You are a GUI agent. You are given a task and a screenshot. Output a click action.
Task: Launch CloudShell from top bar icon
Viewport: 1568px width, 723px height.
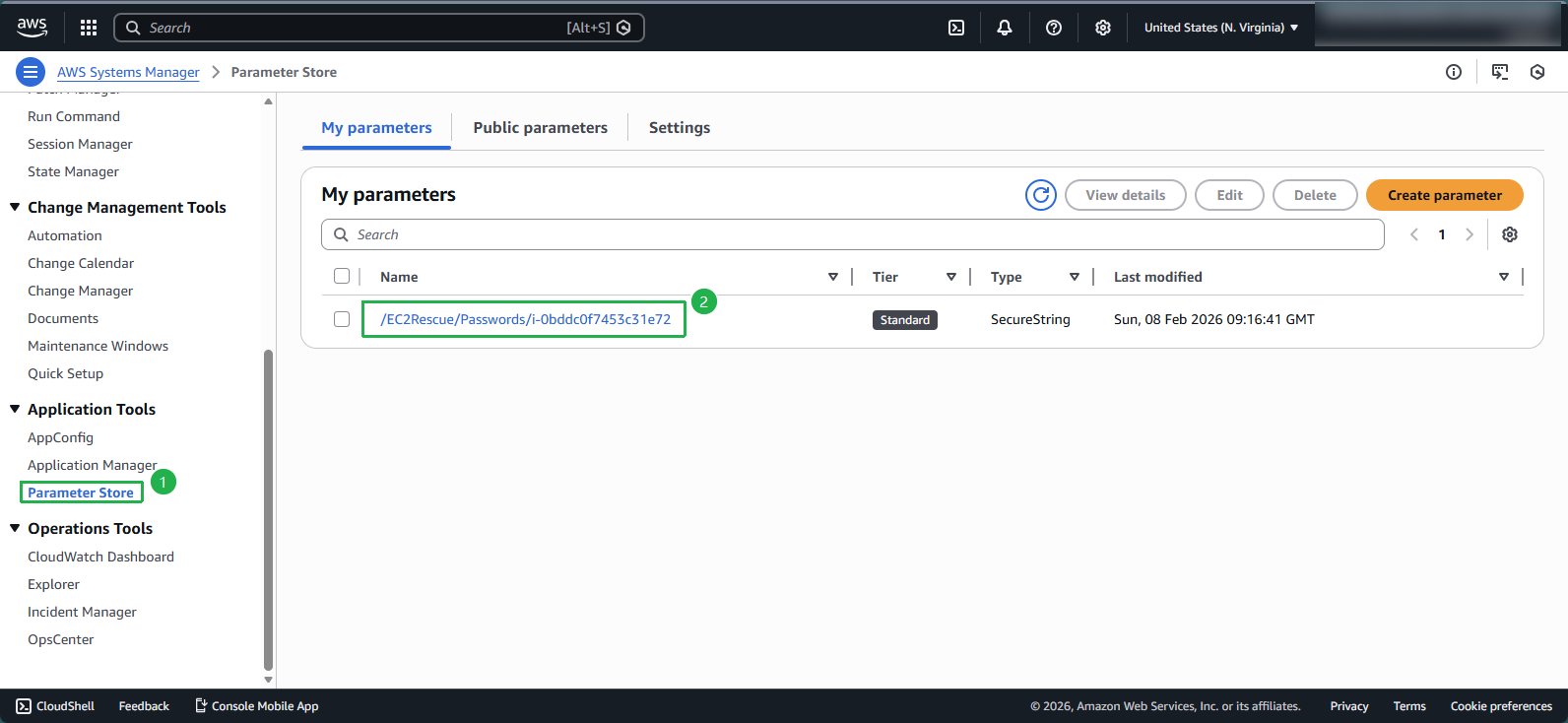point(956,28)
